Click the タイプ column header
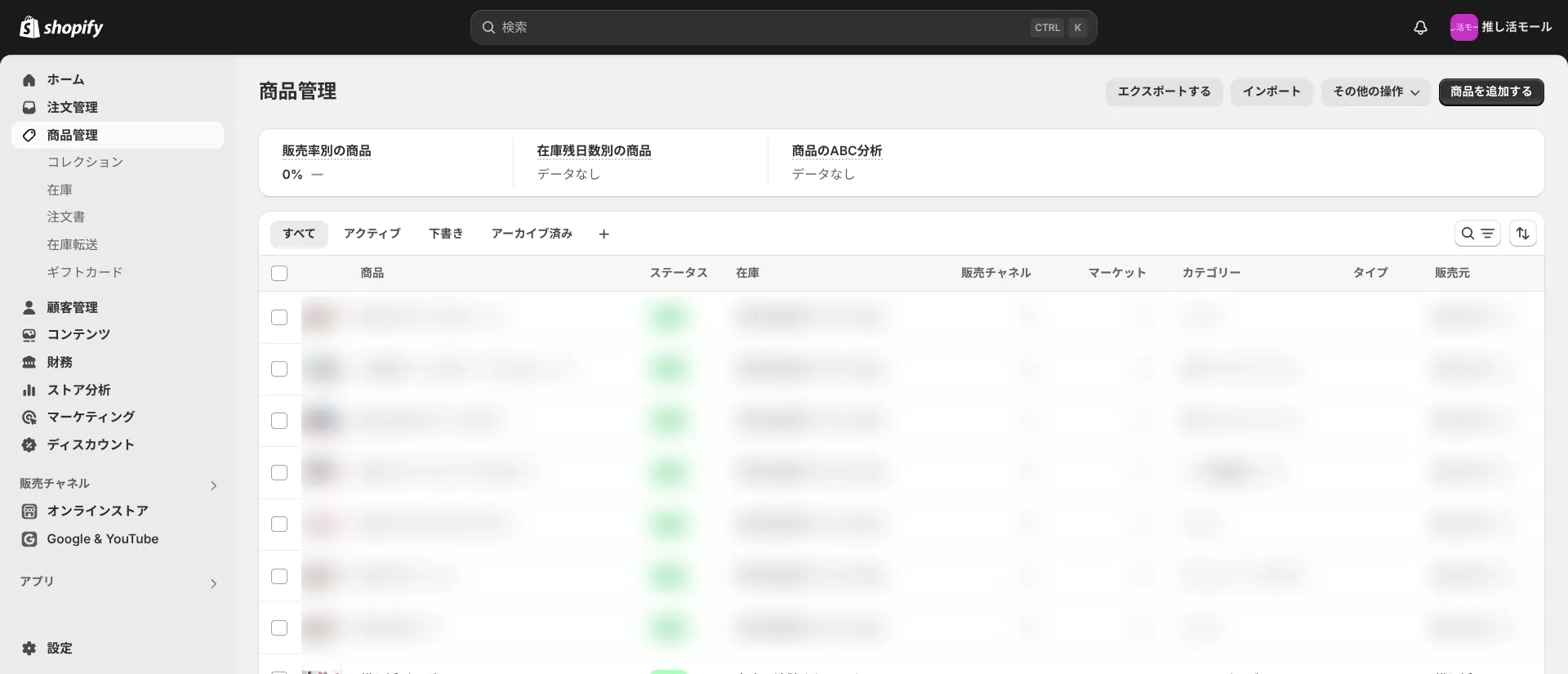The width and height of the screenshot is (1568, 674). tap(1370, 273)
